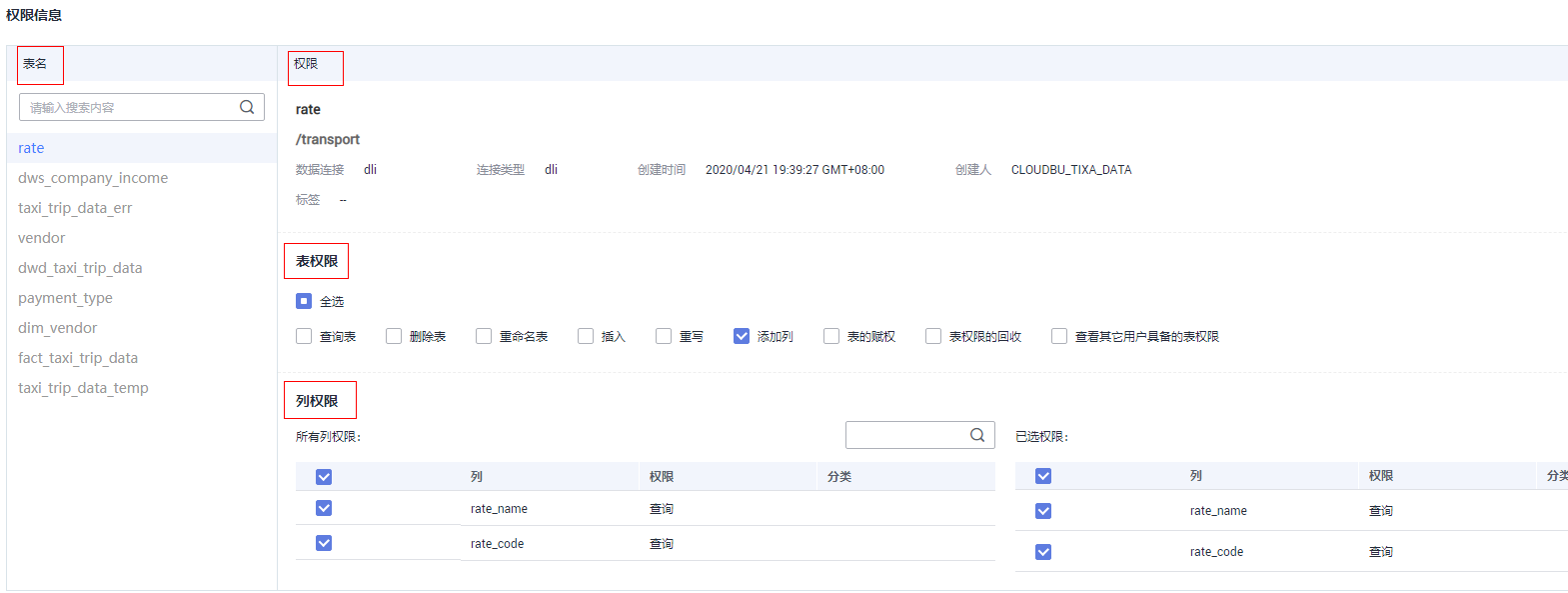Uncheck rate_code in selected permissions list
Image resolution: width=1568 pixels, height=593 pixels.
click(x=1043, y=552)
